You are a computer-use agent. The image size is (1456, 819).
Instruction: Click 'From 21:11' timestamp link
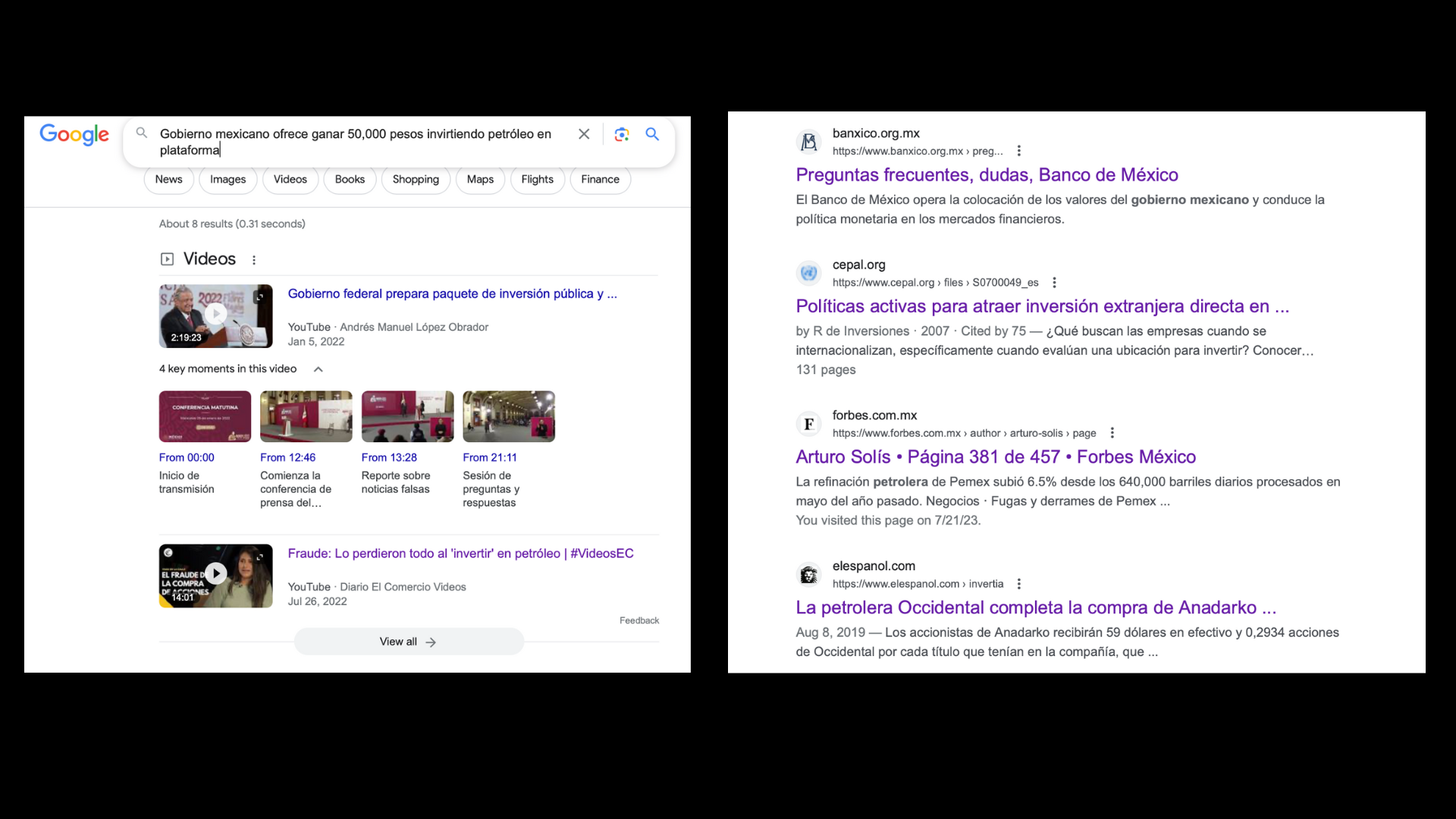(x=490, y=458)
